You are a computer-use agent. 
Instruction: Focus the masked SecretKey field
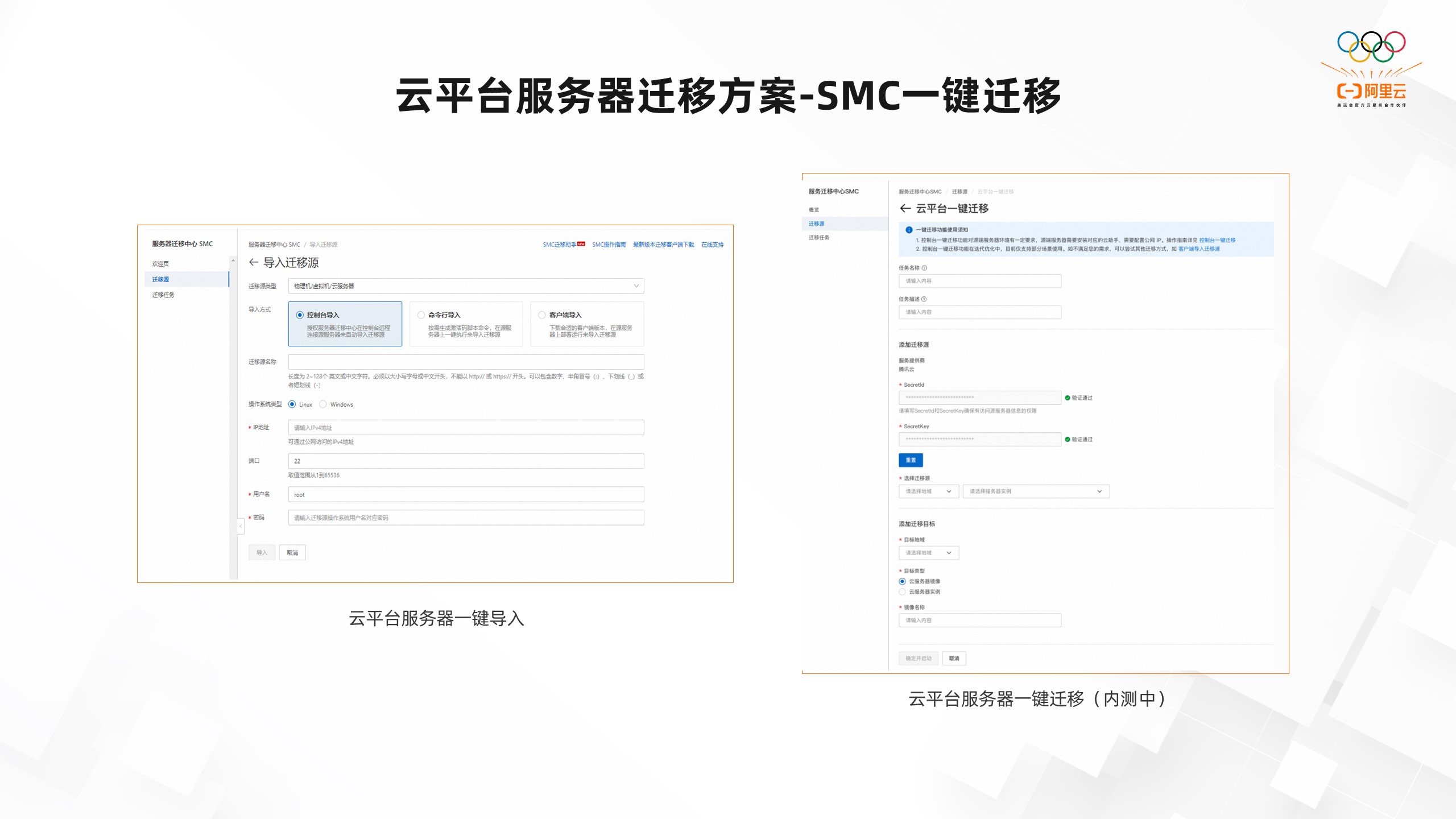[x=980, y=439]
